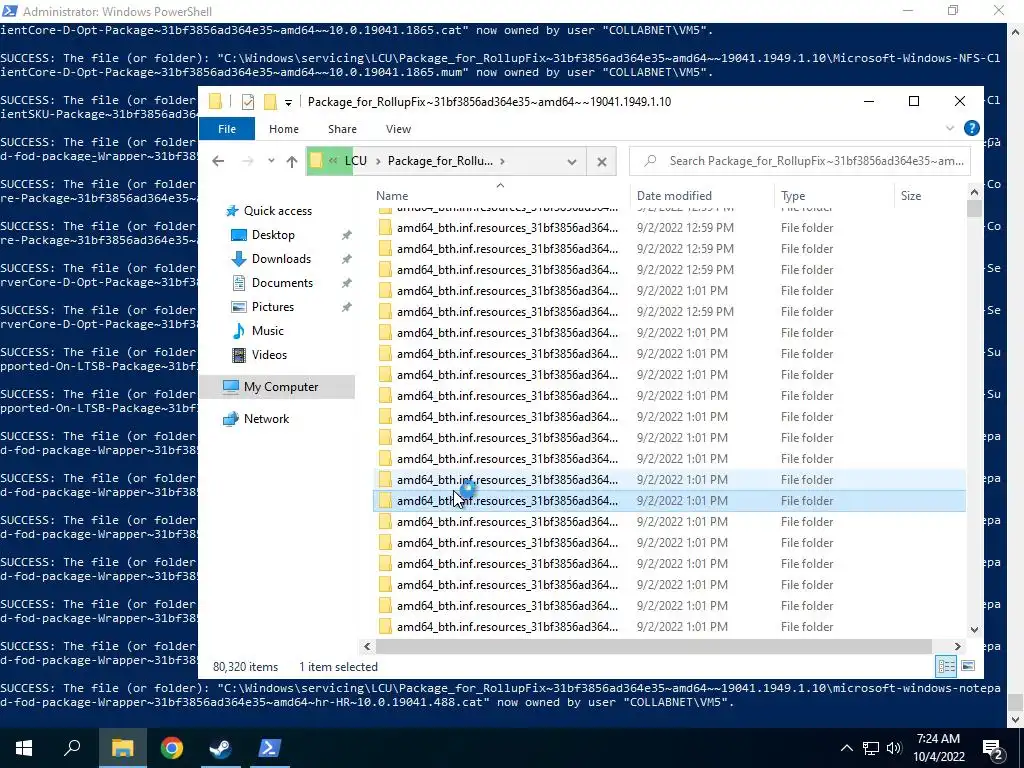Open the Customize Quick Access Toolbar dropdown
This screenshot has width=1024, height=768.
point(288,103)
